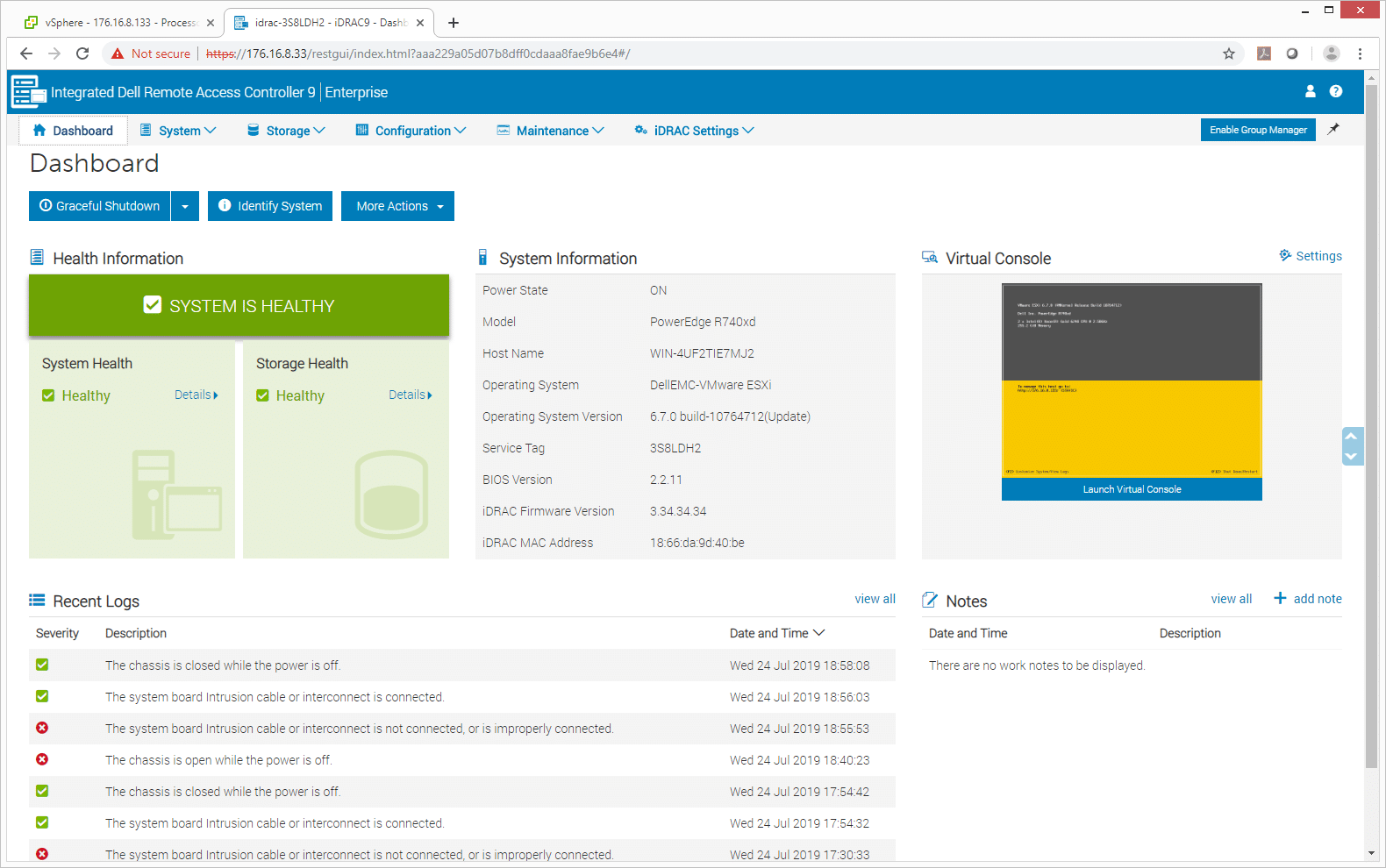Click error icon for chassis open 18:40:23 log

pyautogui.click(x=42, y=759)
